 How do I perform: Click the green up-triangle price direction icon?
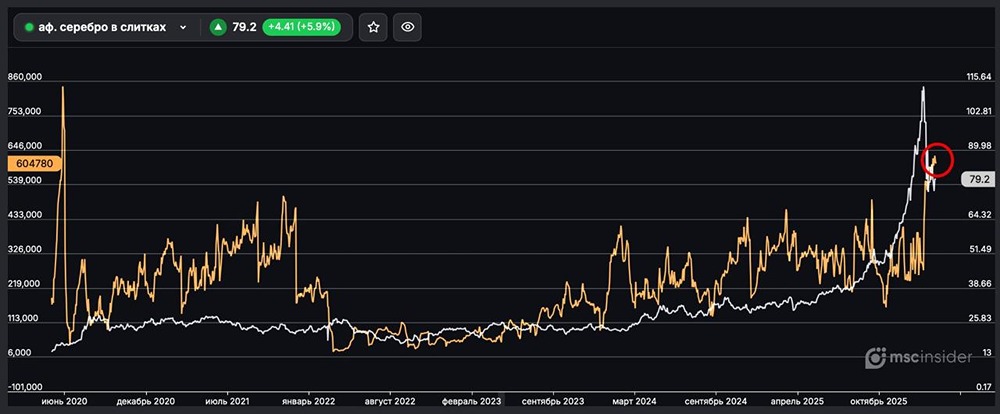point(217,28)
